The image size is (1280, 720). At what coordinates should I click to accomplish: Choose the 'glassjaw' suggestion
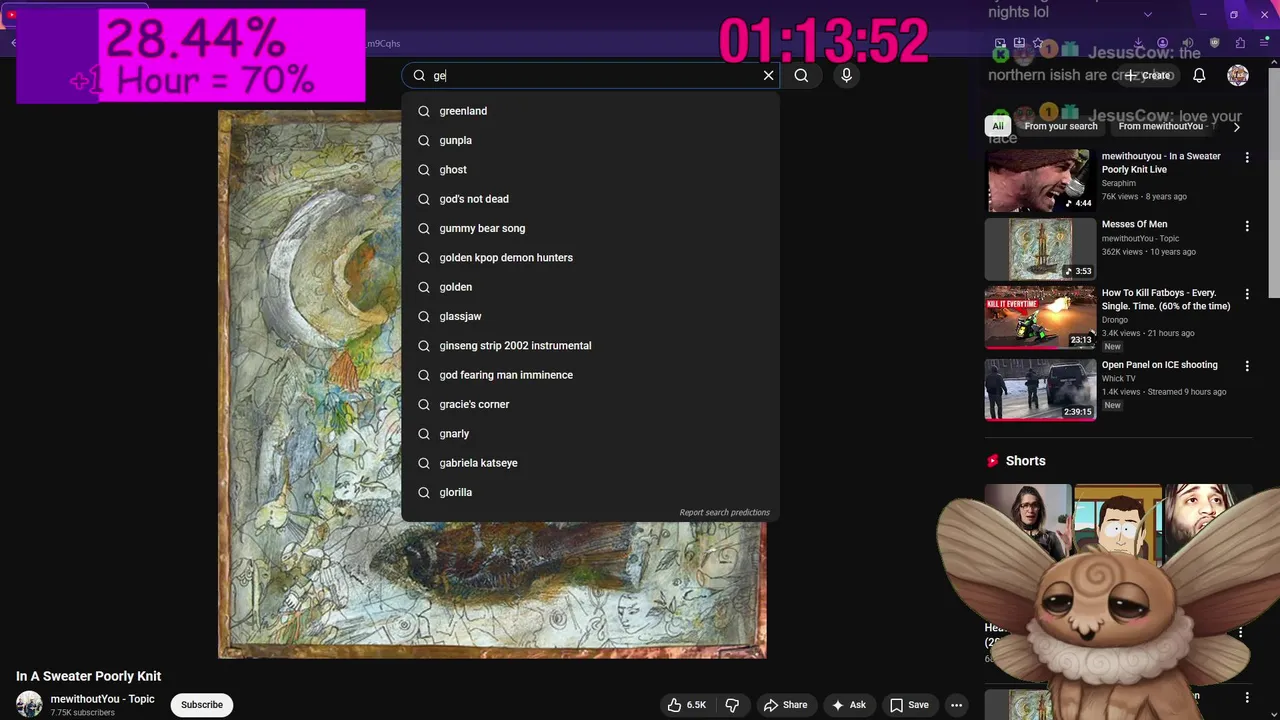click(590, 316)
